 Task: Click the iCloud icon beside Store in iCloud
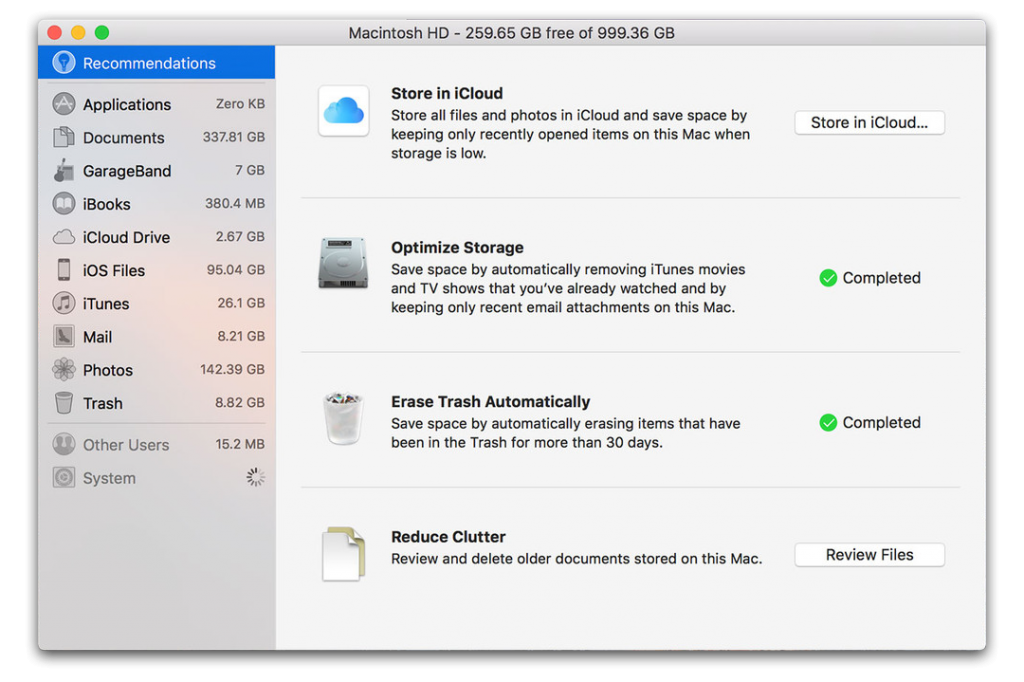[344, 110]
